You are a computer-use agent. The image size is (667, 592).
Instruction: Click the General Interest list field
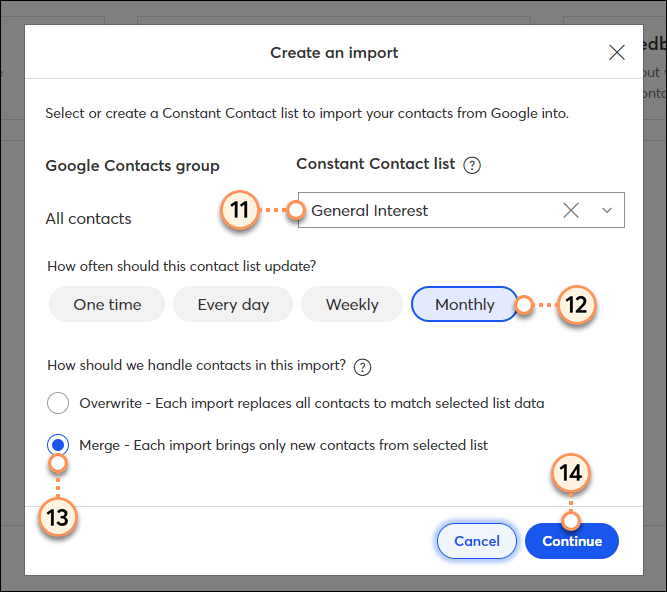coord(461,210)
